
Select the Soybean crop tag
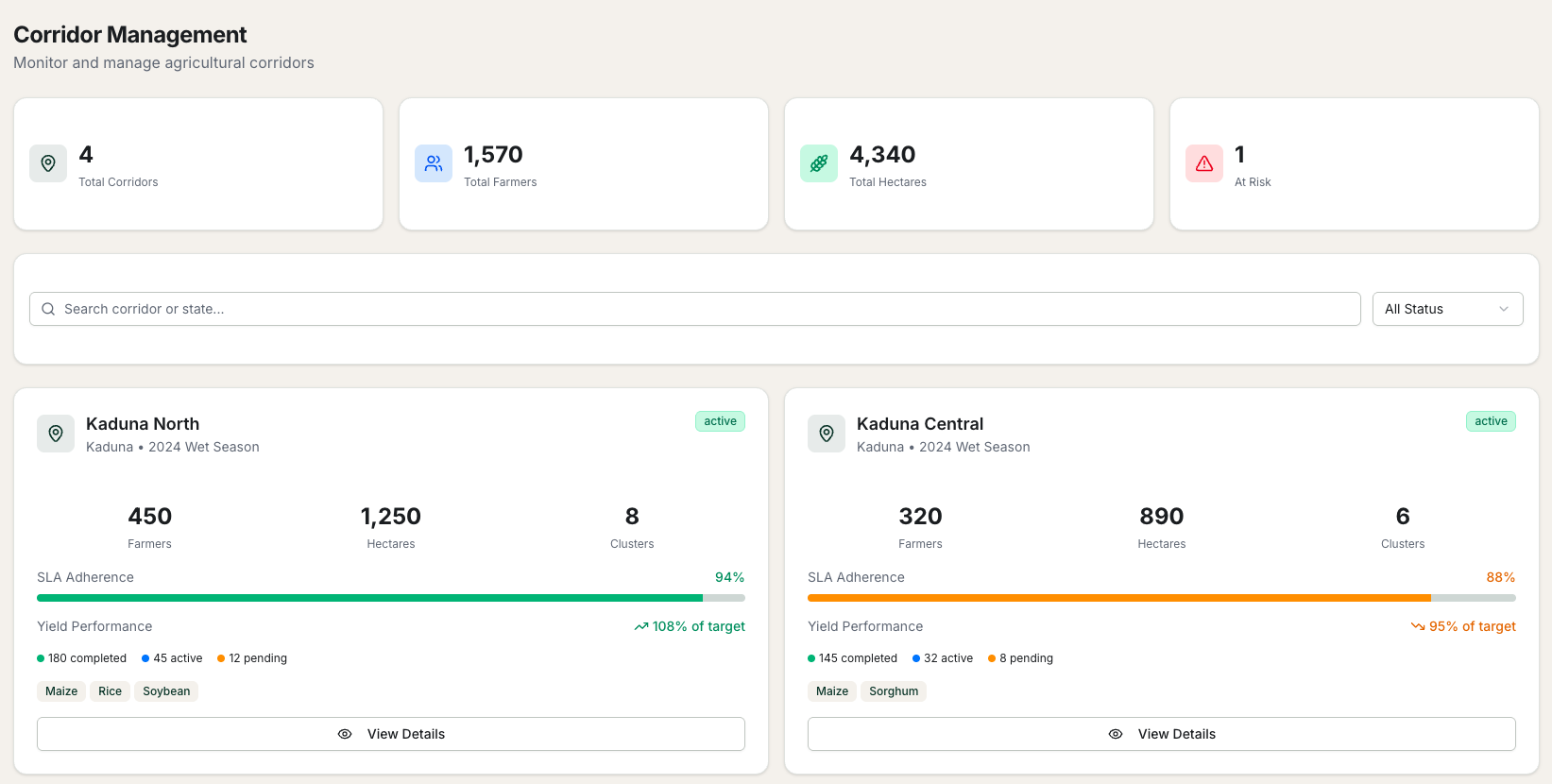(x=166, y=691)
